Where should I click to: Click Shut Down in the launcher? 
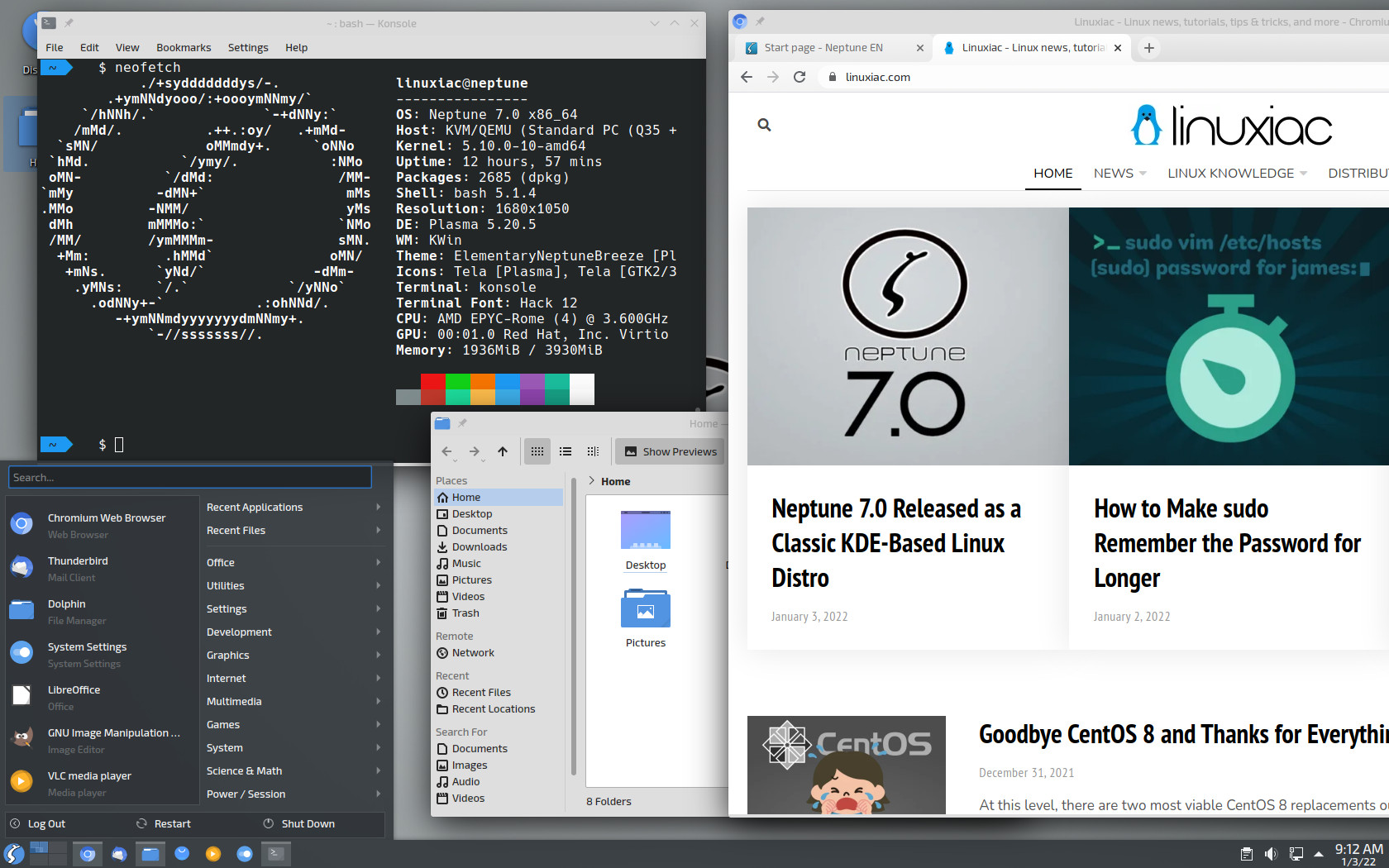coord(299,823)
